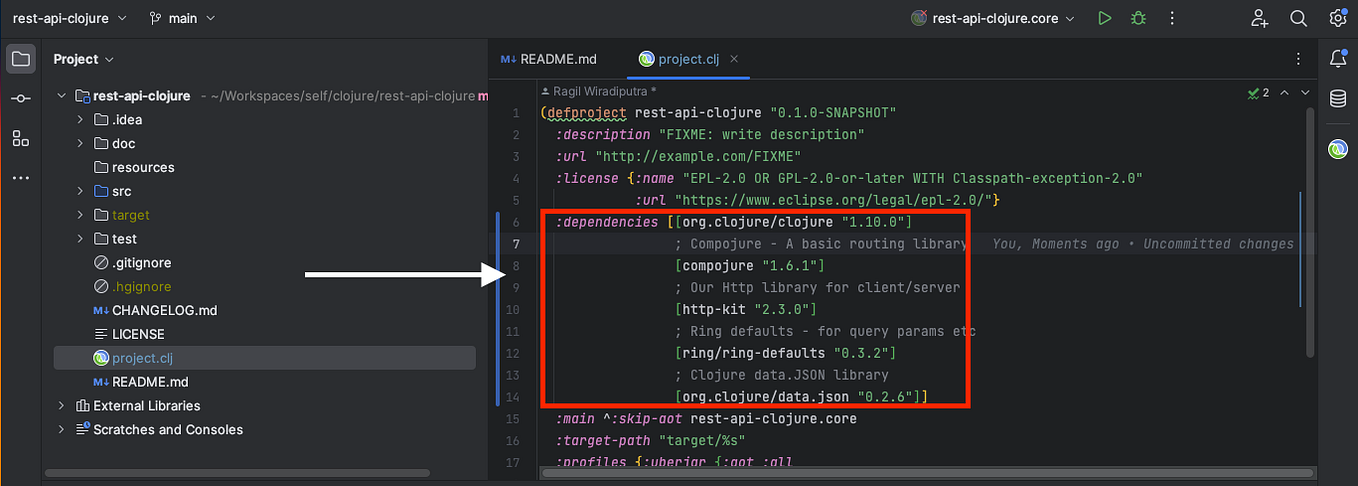Open the rest-api-clojure.core run configuration dropdown
Viewport: 1358px width, 486px height.
992,18
